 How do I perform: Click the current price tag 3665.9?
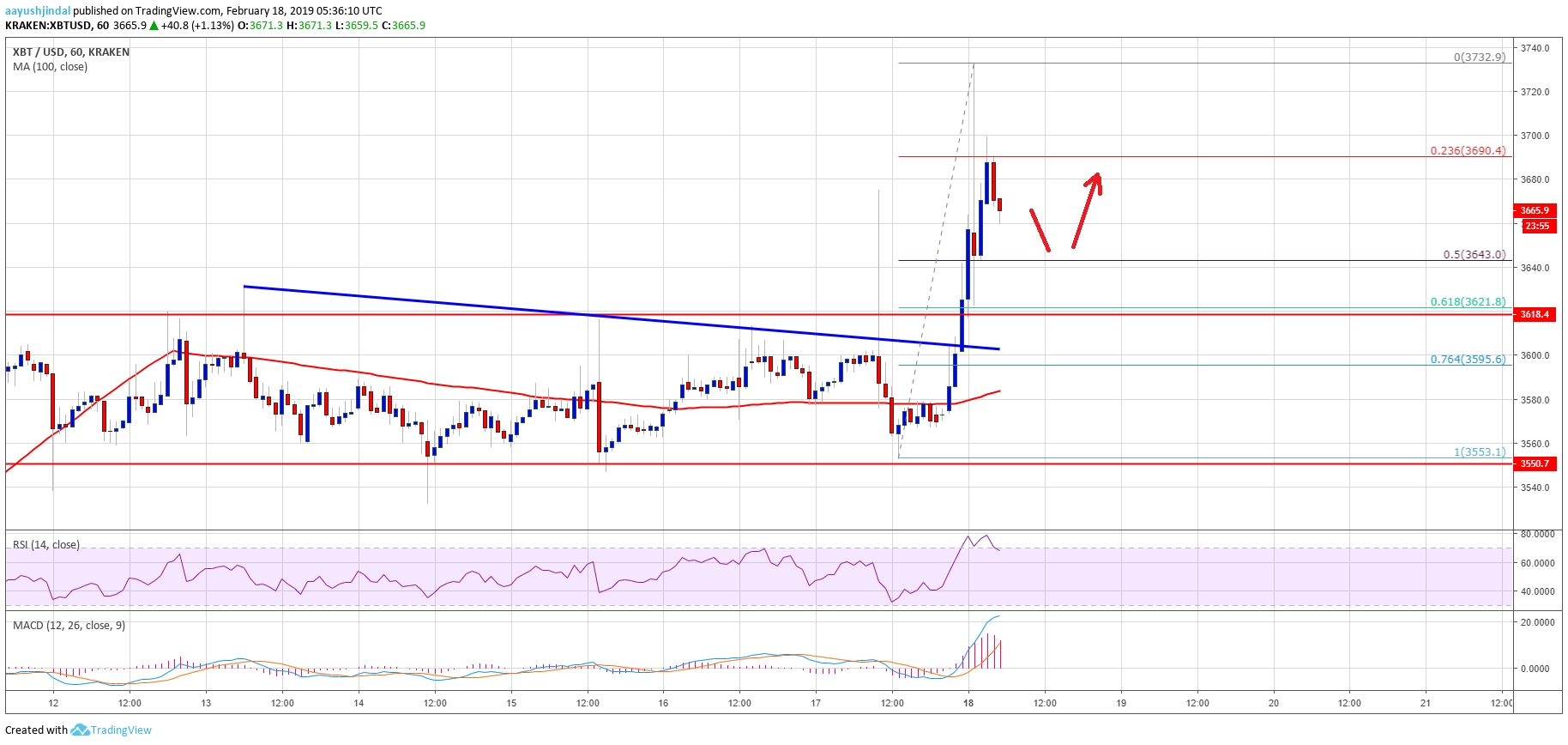pos(1535,210)
